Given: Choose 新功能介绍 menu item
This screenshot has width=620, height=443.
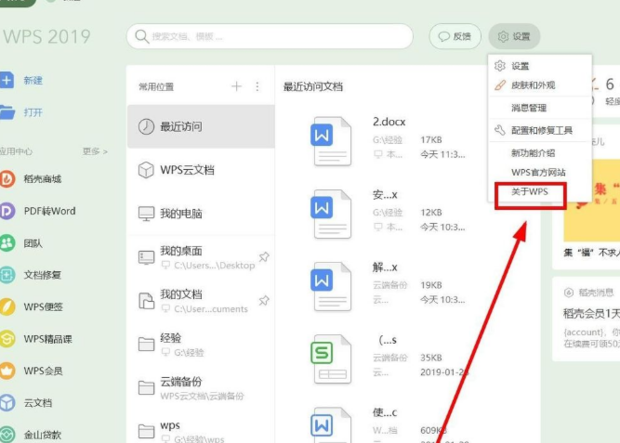Looking at the screenshot, I should click(x=540, y=153).
